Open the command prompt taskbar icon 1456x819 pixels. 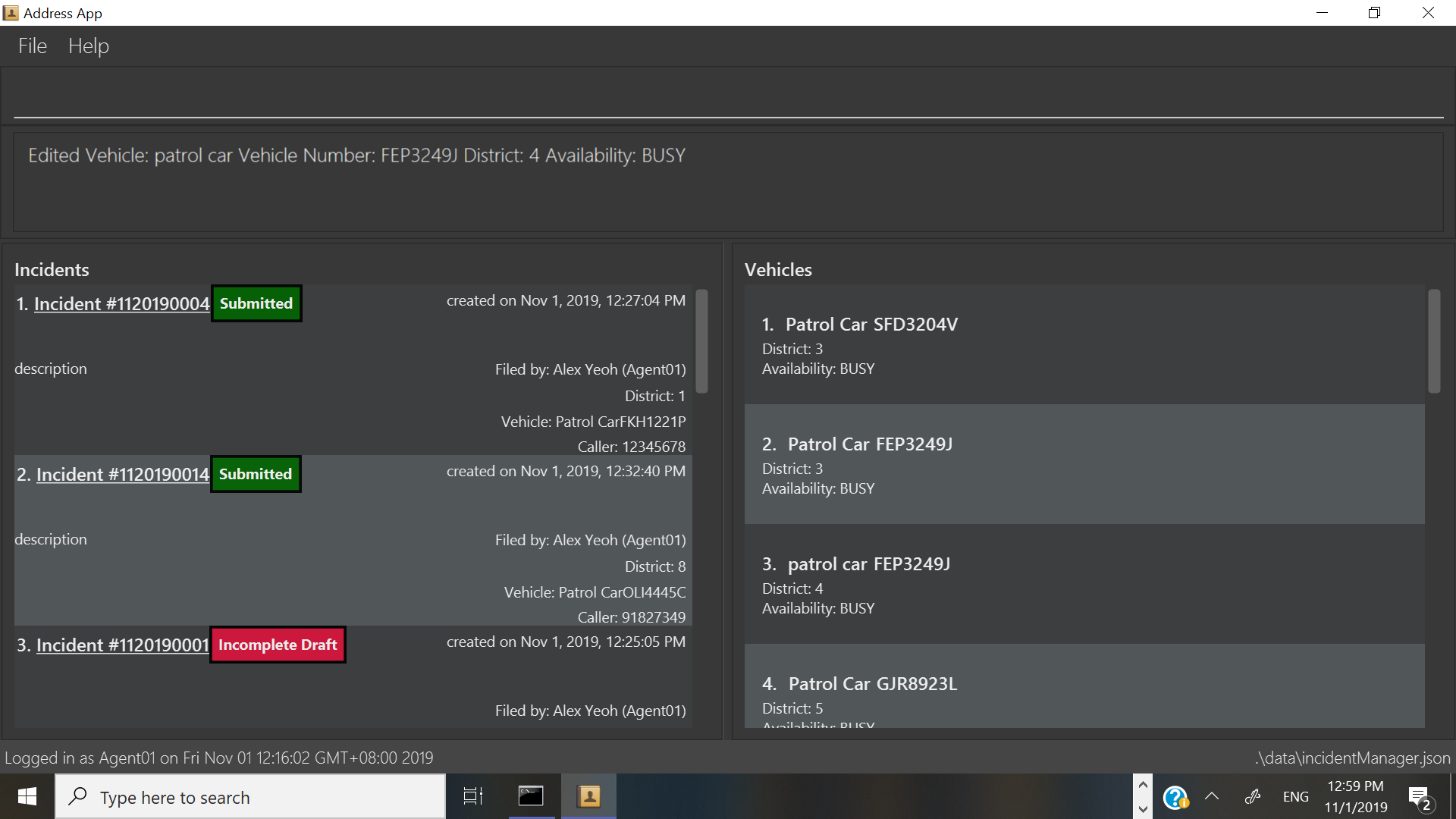(531, 796)
